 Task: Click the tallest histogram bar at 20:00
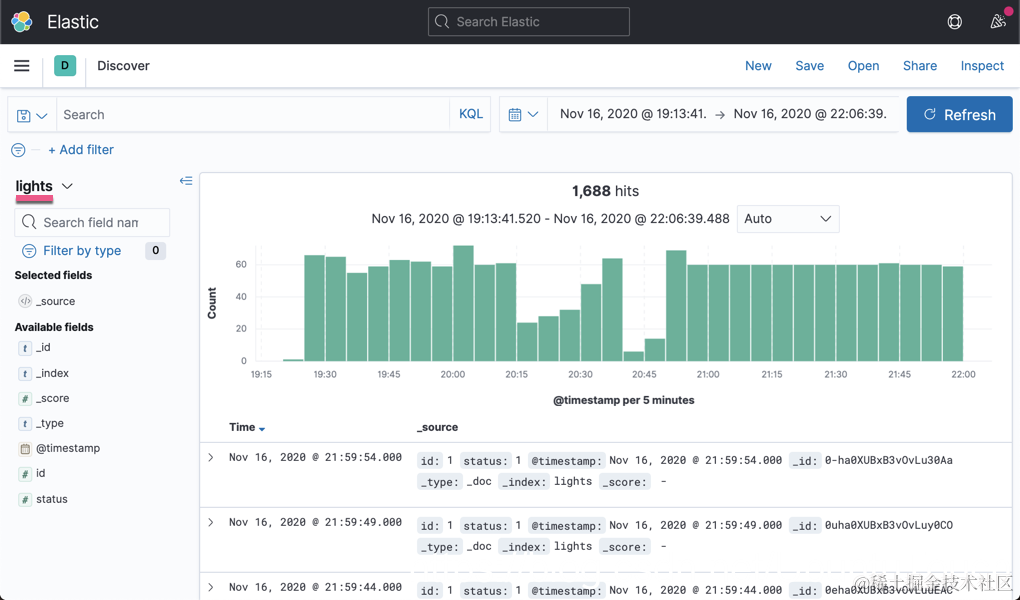click(463, 303)
